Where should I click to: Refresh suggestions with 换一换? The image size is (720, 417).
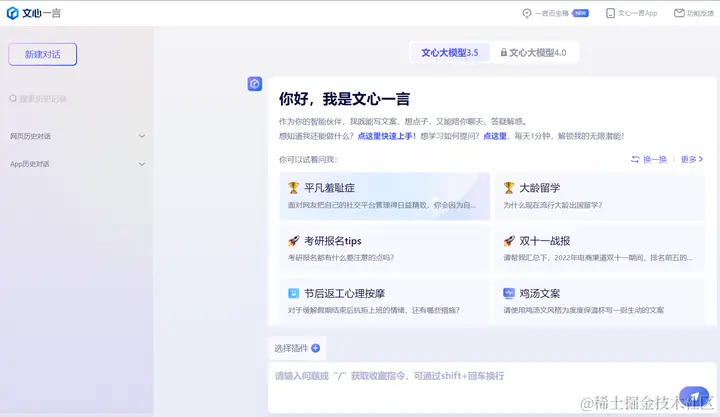[649, 159]
